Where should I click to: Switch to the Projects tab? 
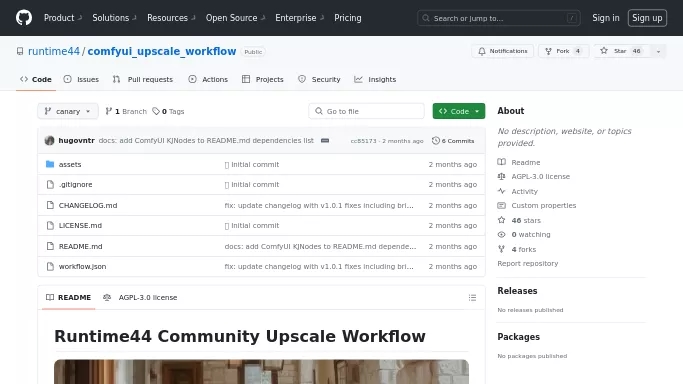pyautogui.click(x=263, y=80)
